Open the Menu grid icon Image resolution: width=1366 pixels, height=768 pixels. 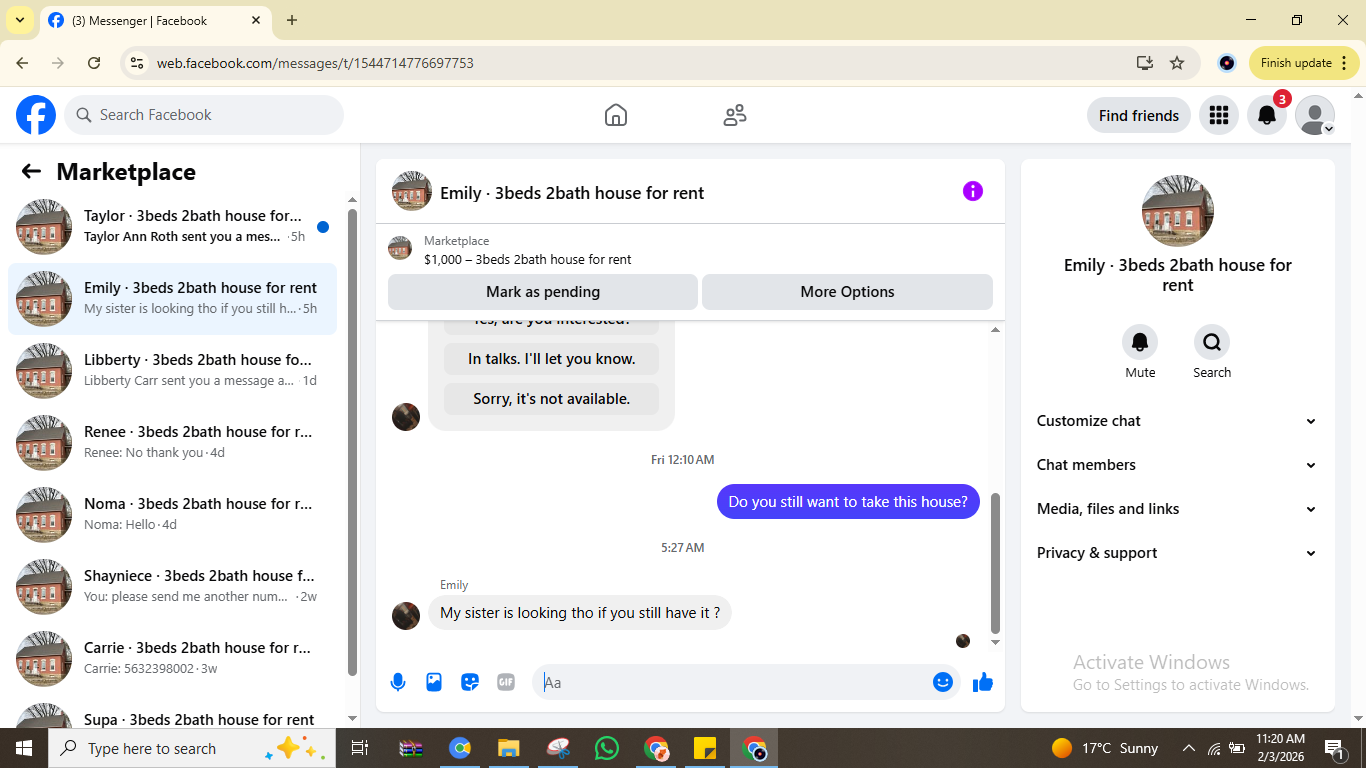(1218, 115)
